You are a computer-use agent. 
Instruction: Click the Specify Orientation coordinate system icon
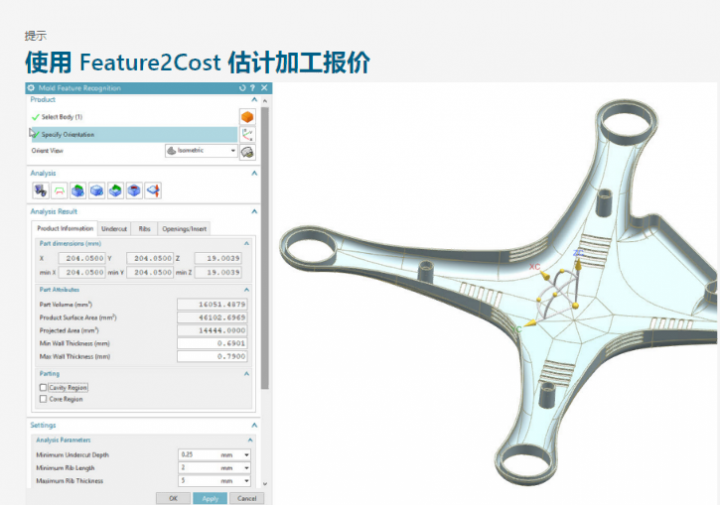pos(247,135)
